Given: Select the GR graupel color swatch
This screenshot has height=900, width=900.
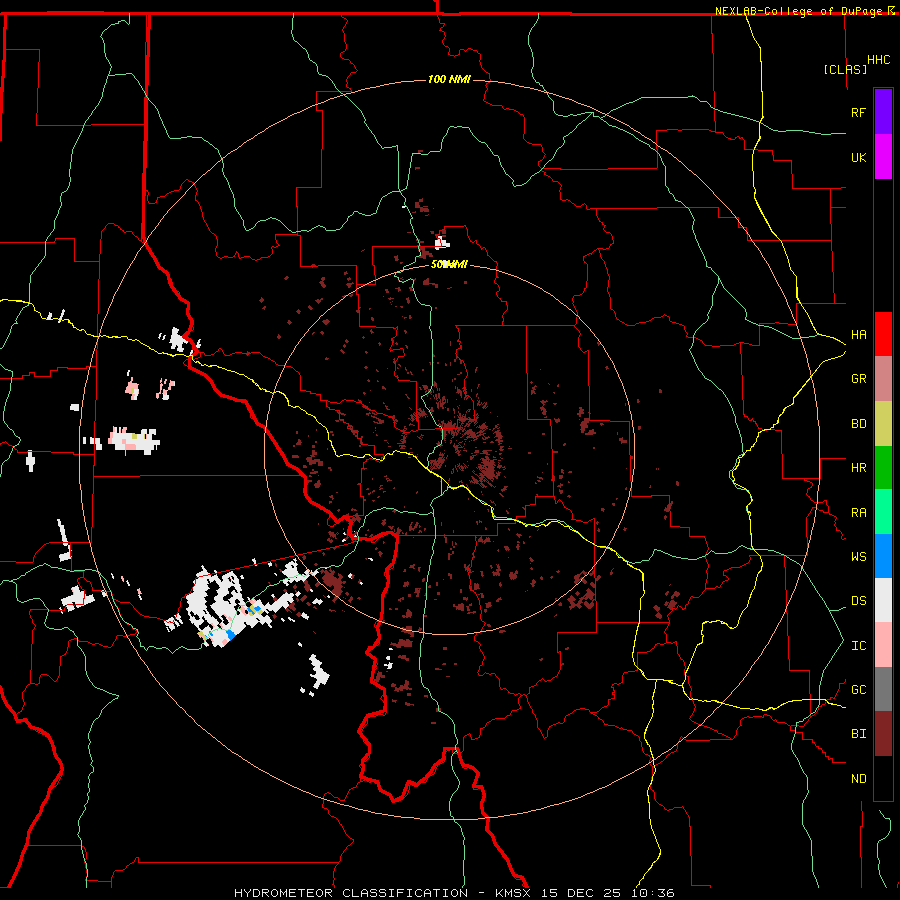Looking at the screenshot, I should [883, 379].
